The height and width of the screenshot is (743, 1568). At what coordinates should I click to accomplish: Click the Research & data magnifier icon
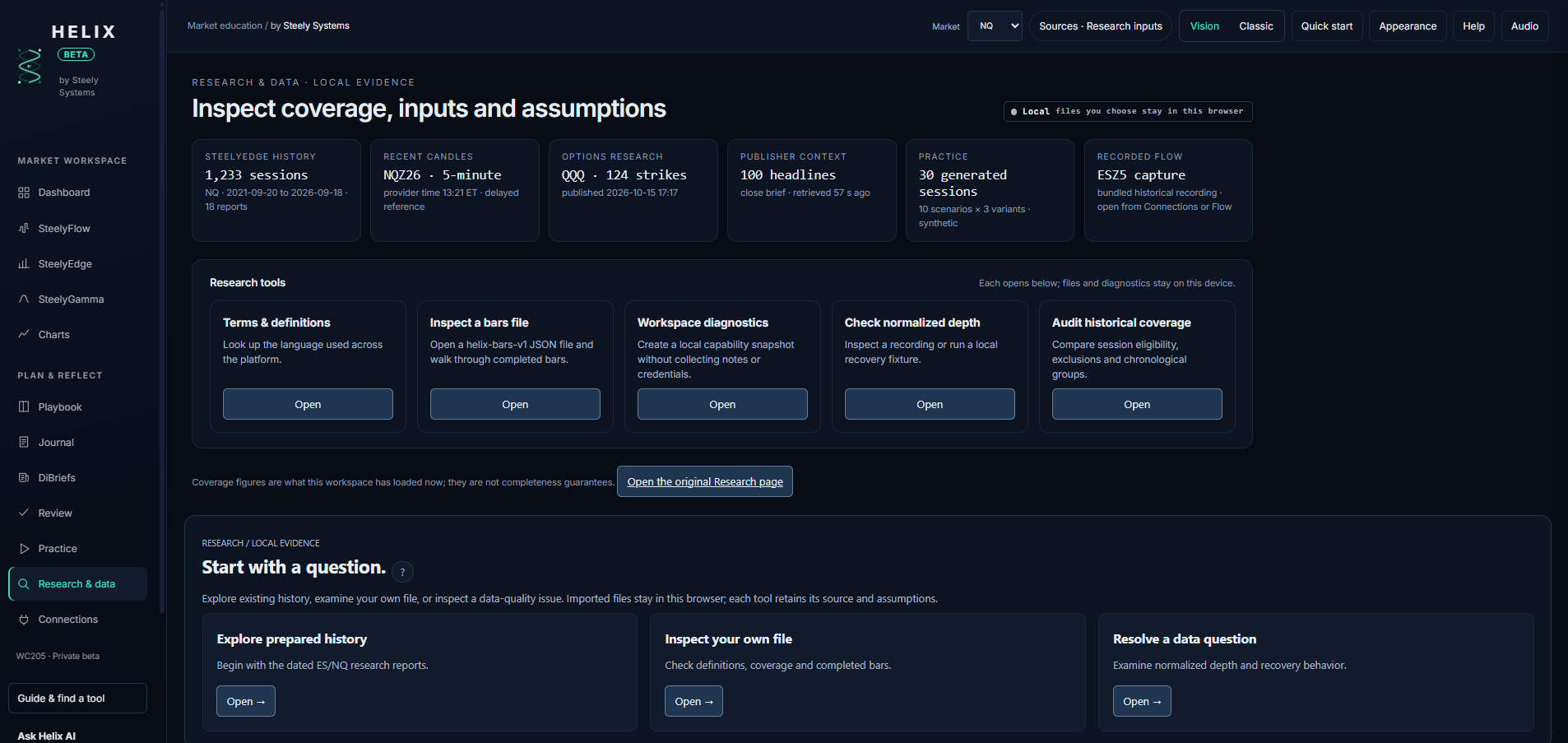pos(24,584)
